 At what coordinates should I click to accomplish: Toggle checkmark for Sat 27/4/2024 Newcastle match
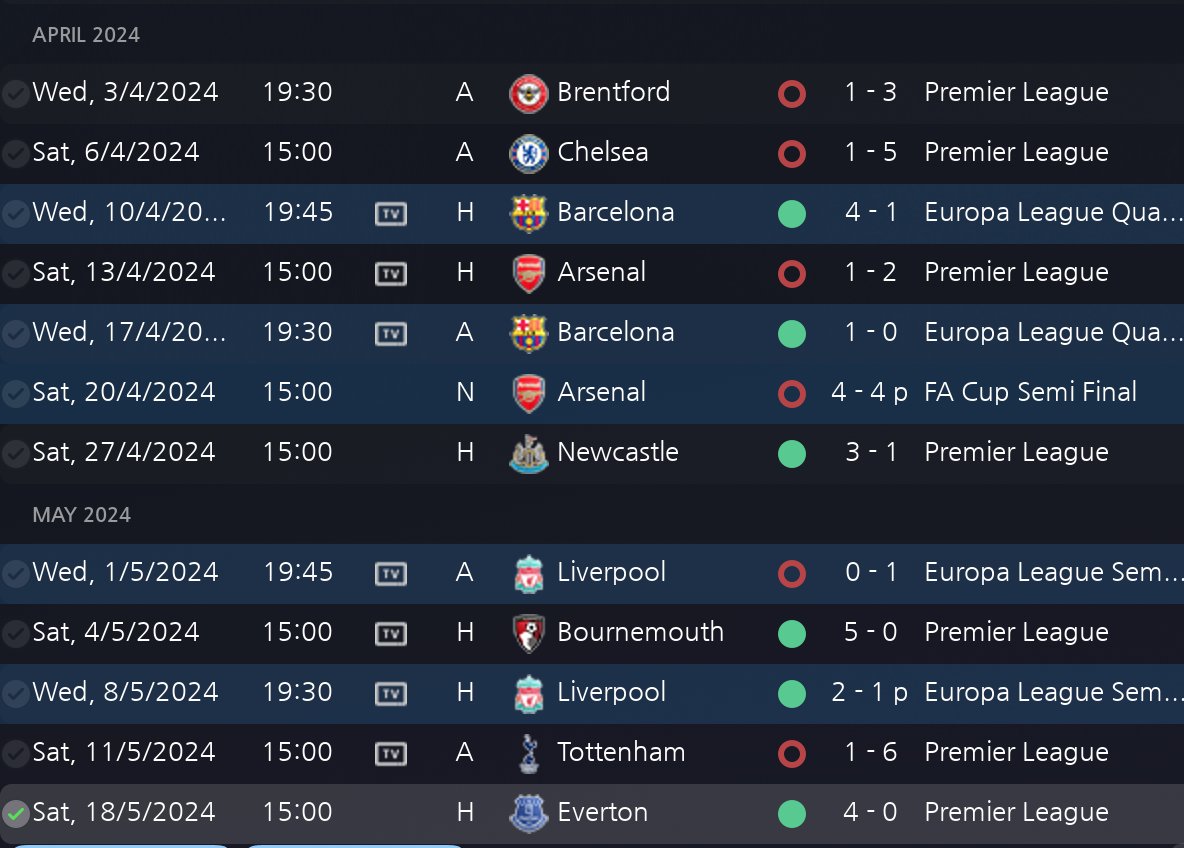point(15,454)
